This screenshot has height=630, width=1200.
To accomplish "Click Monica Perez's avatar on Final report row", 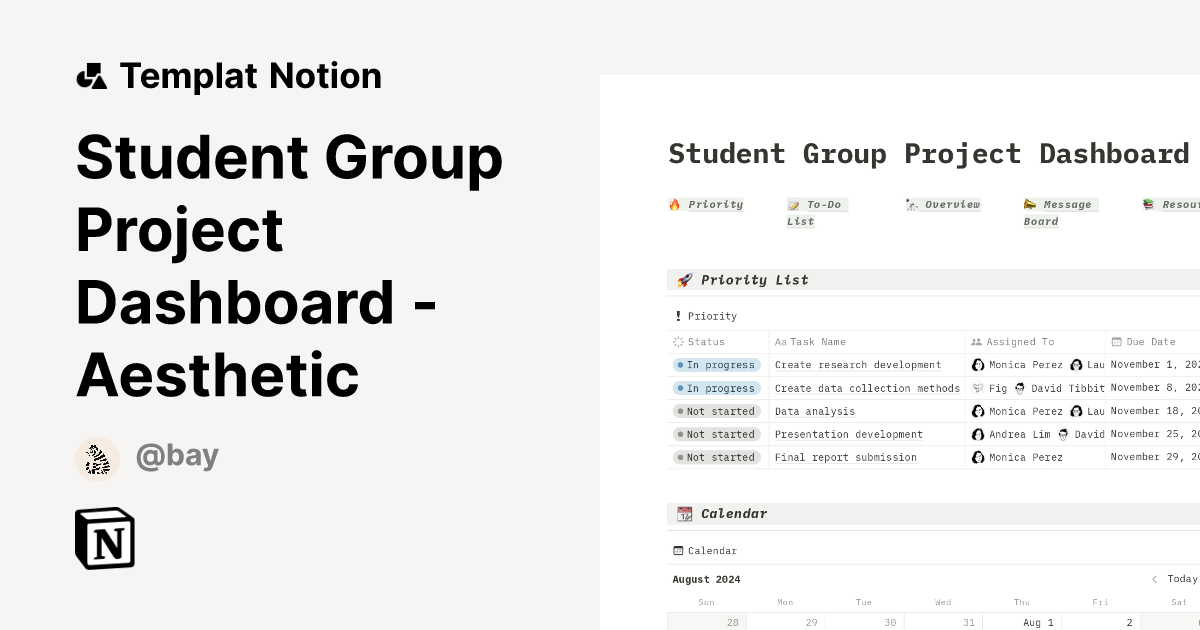I will point(978,457).
